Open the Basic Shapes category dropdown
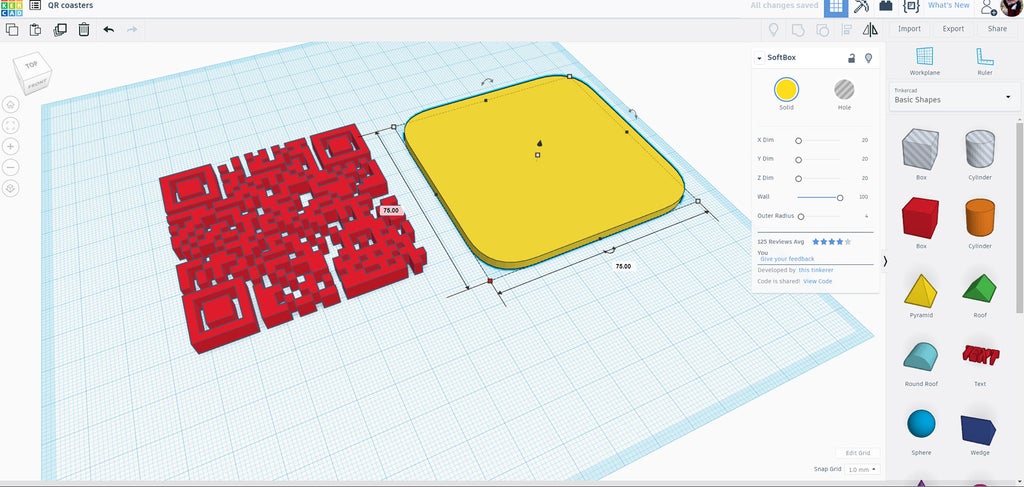This screenshot has width=1024, height=487. [952, 97]
